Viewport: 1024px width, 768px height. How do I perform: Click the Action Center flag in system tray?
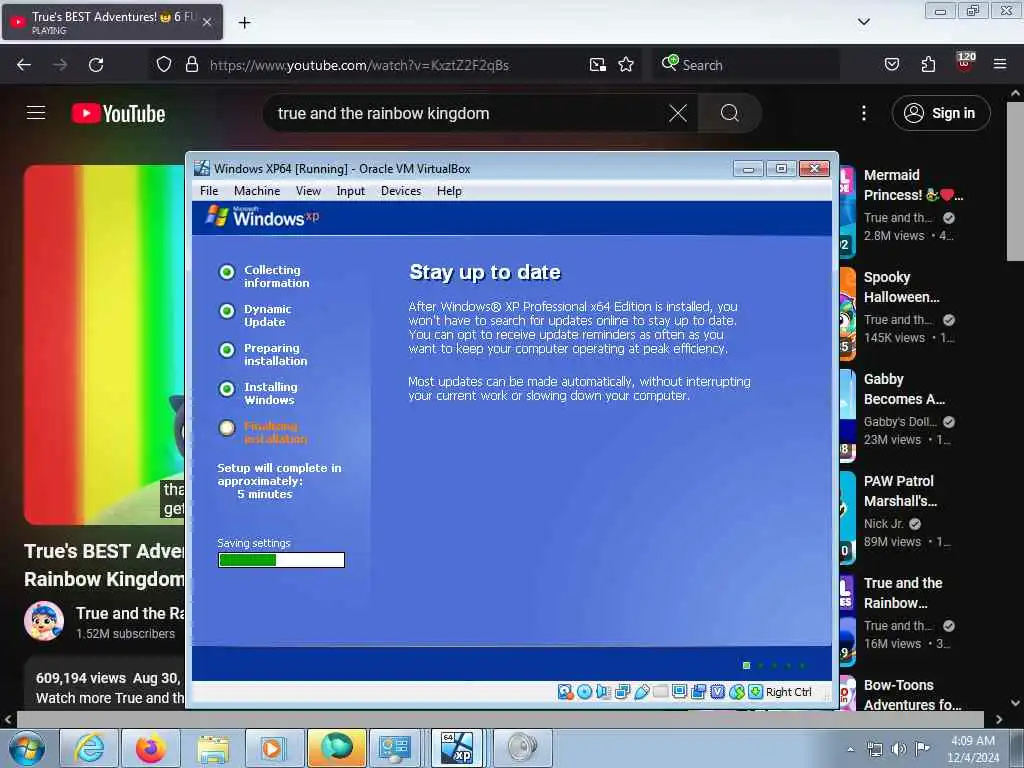pyautogui.click(x=922, y=749)
